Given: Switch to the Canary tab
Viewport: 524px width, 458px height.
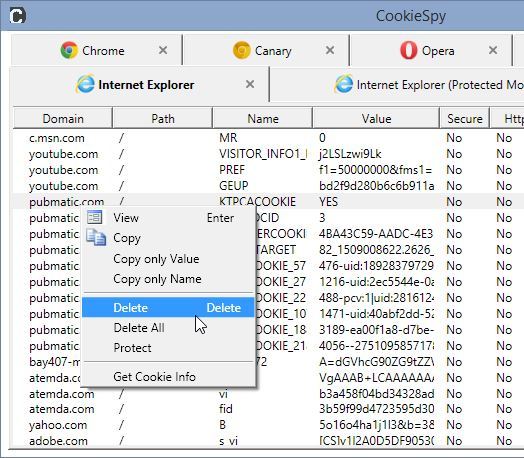Looking at the screenshot, I should pyautogui.click(x=266, y=50).
